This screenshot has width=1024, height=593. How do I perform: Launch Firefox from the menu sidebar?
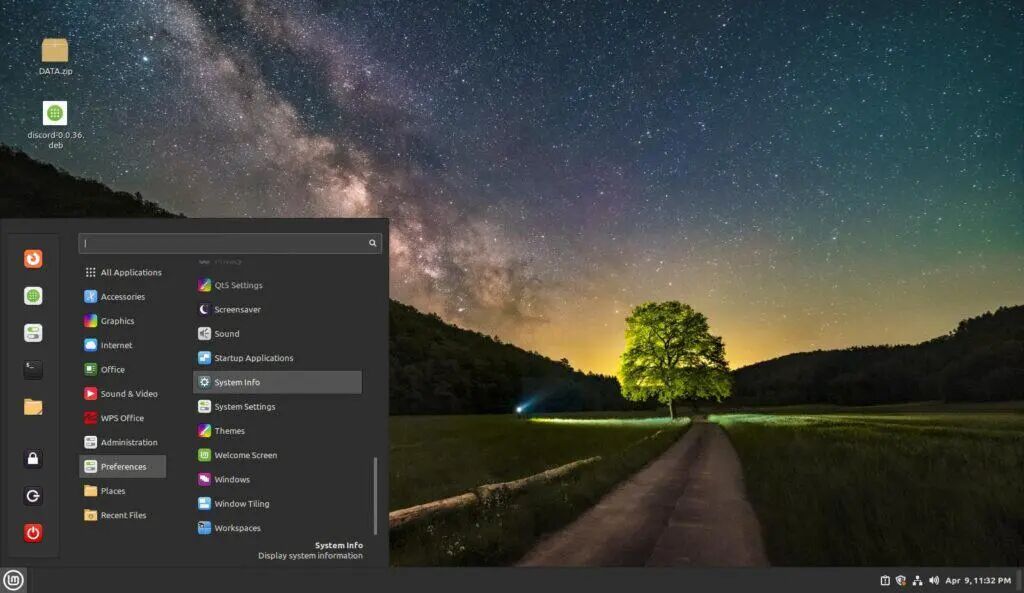33,259
